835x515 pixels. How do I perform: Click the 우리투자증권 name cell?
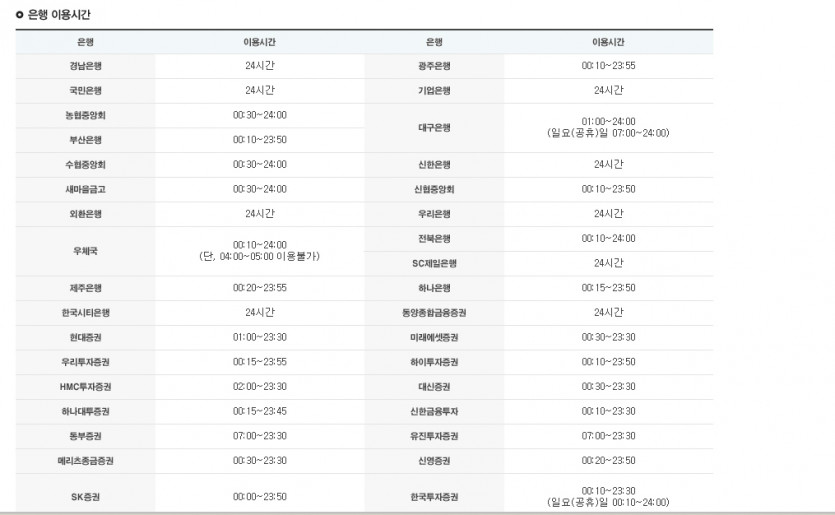tap(85, 362)
